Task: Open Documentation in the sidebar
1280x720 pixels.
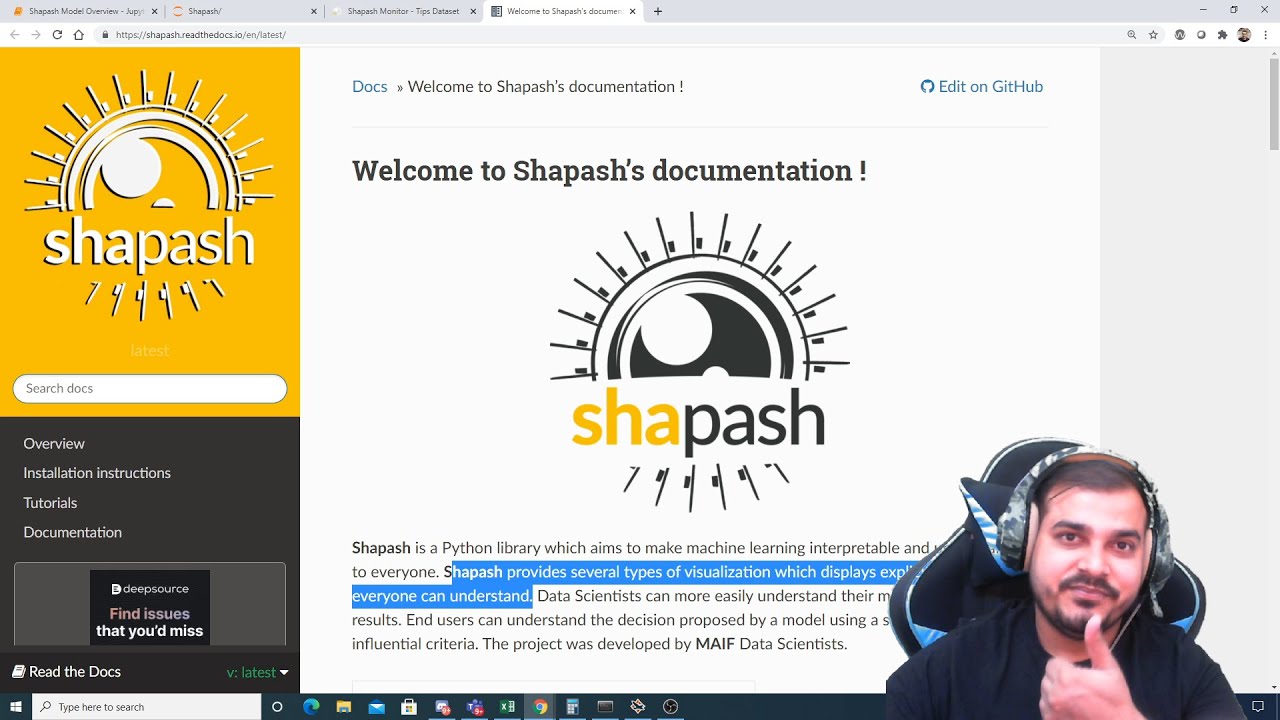Action: [x=72, y=532]
